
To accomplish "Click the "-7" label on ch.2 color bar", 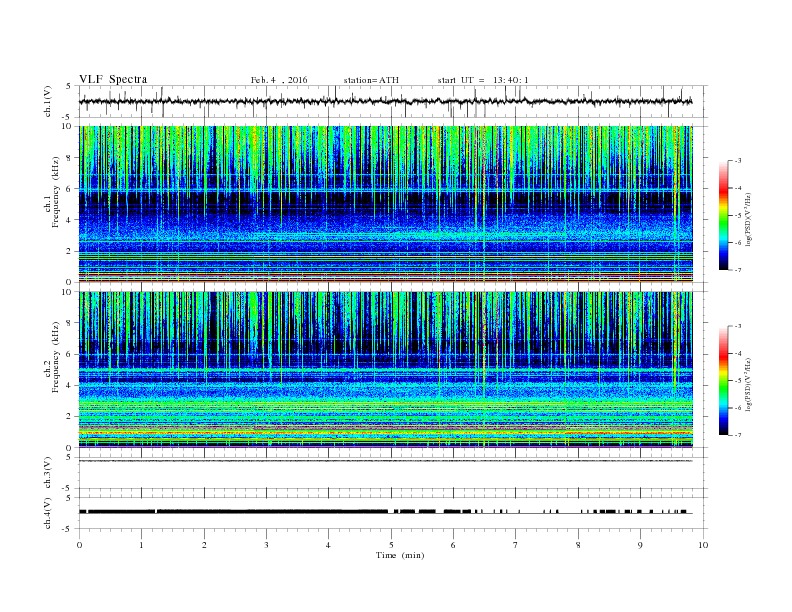I will [737, 435].
